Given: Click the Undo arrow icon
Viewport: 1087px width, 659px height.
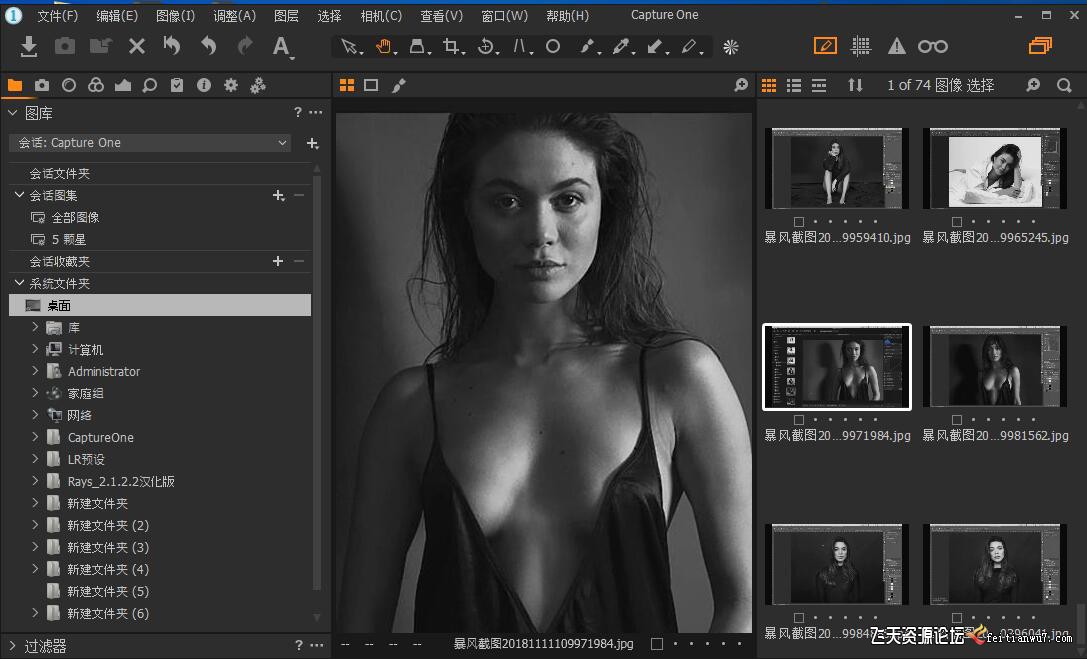Looking at the screenshot, I should click(208, 46).
